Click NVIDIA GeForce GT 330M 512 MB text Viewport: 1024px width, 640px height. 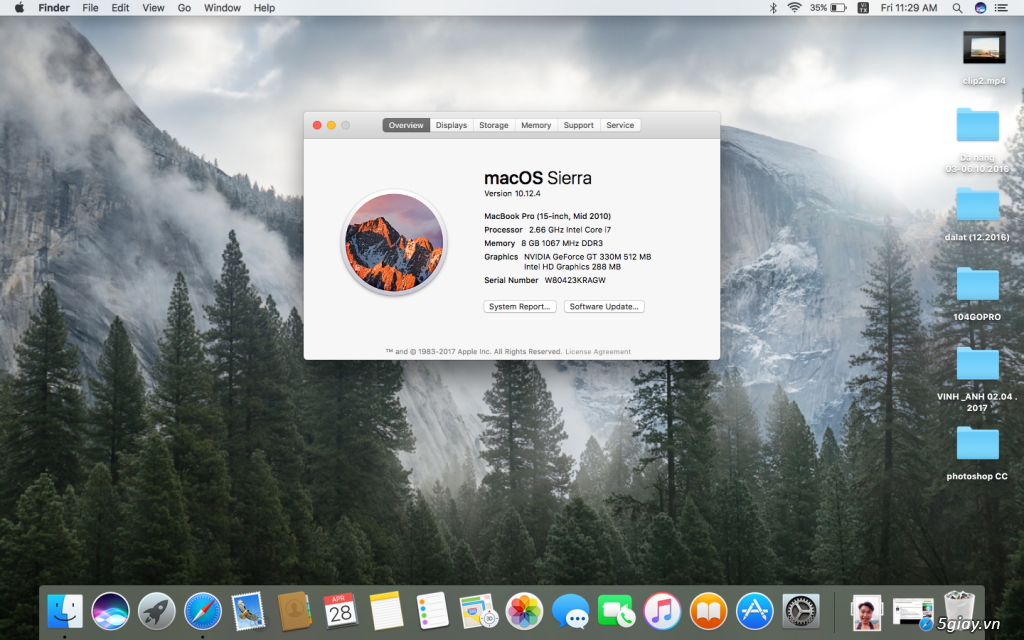pyautogui.click(x=587, y=257)
